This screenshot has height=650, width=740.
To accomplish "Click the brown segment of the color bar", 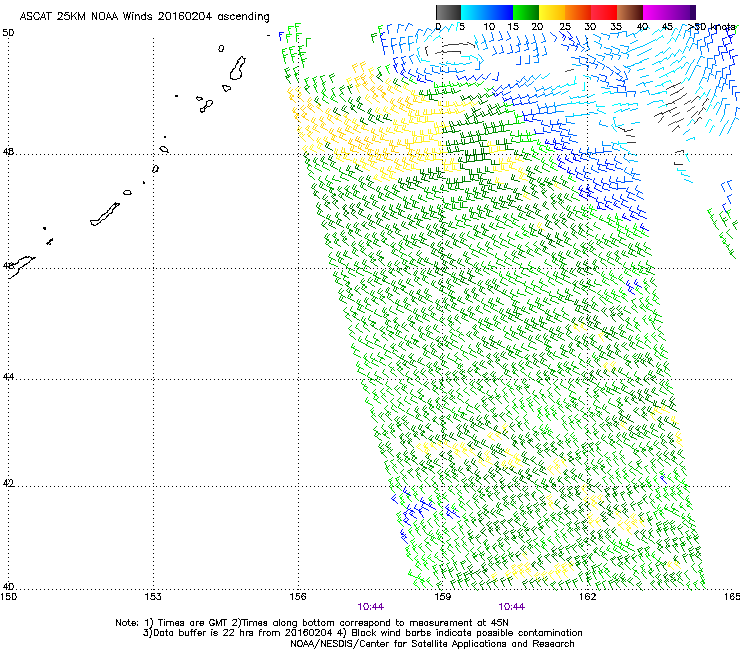I will click(630, 12).
